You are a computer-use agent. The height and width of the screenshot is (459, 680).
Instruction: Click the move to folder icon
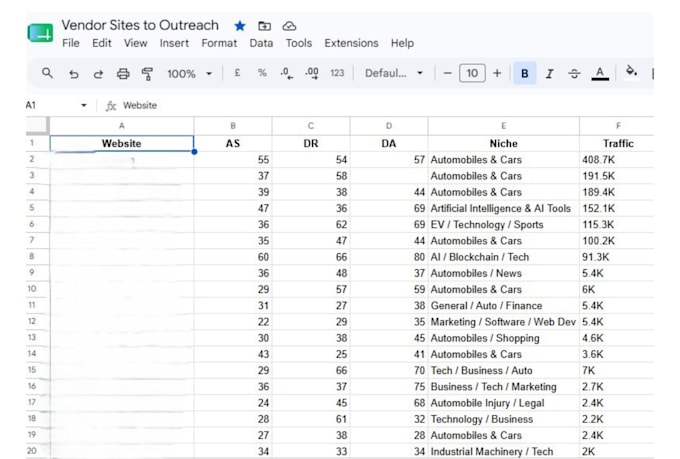[265, 26]
